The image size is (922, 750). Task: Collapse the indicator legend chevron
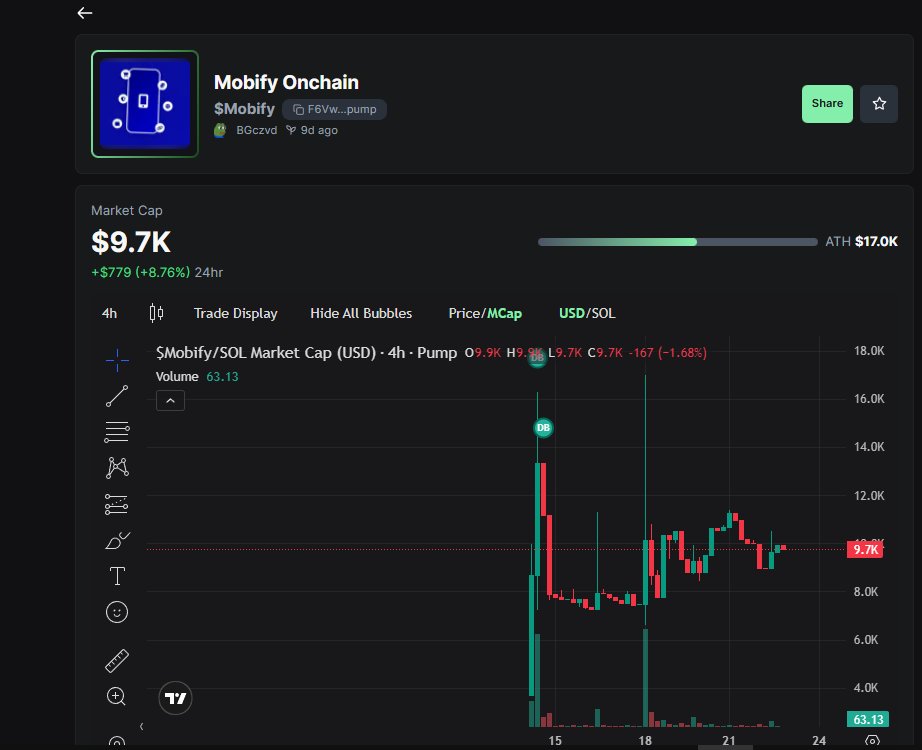tap(171, 401)
